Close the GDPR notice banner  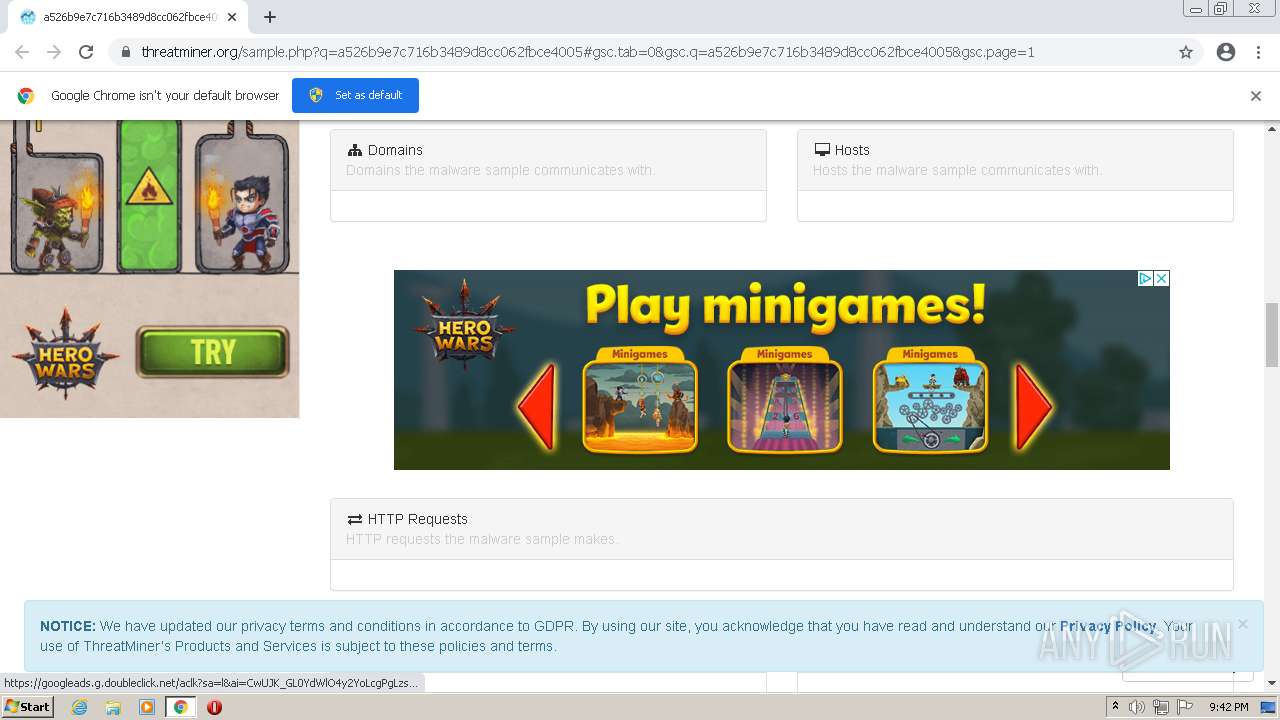(1242, 624)
